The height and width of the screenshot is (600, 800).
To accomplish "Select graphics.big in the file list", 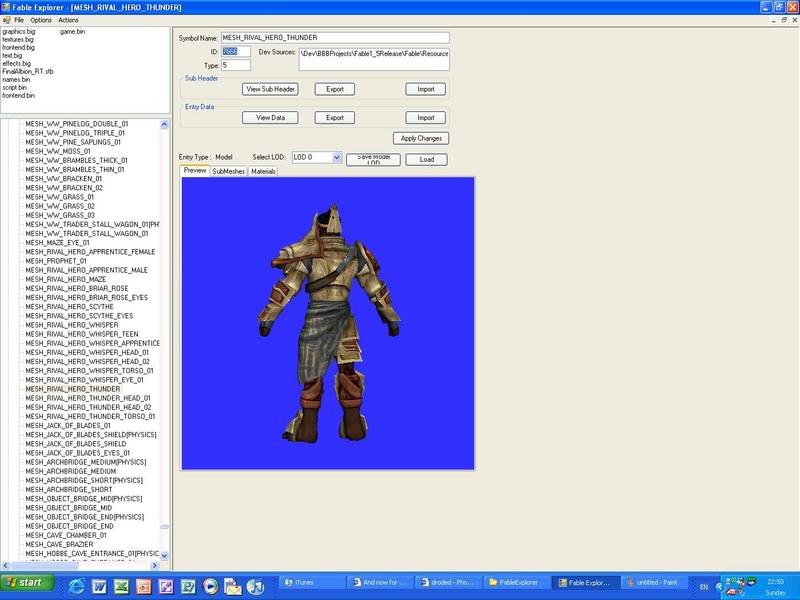I will click(19, 32).
